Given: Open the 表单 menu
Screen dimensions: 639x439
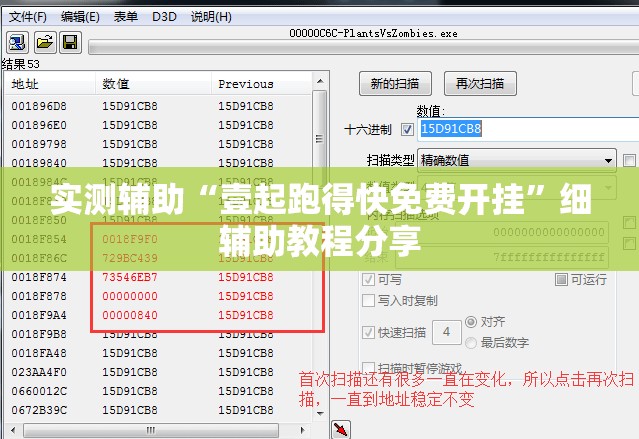Looking at the screenshot, I should 126,17.
